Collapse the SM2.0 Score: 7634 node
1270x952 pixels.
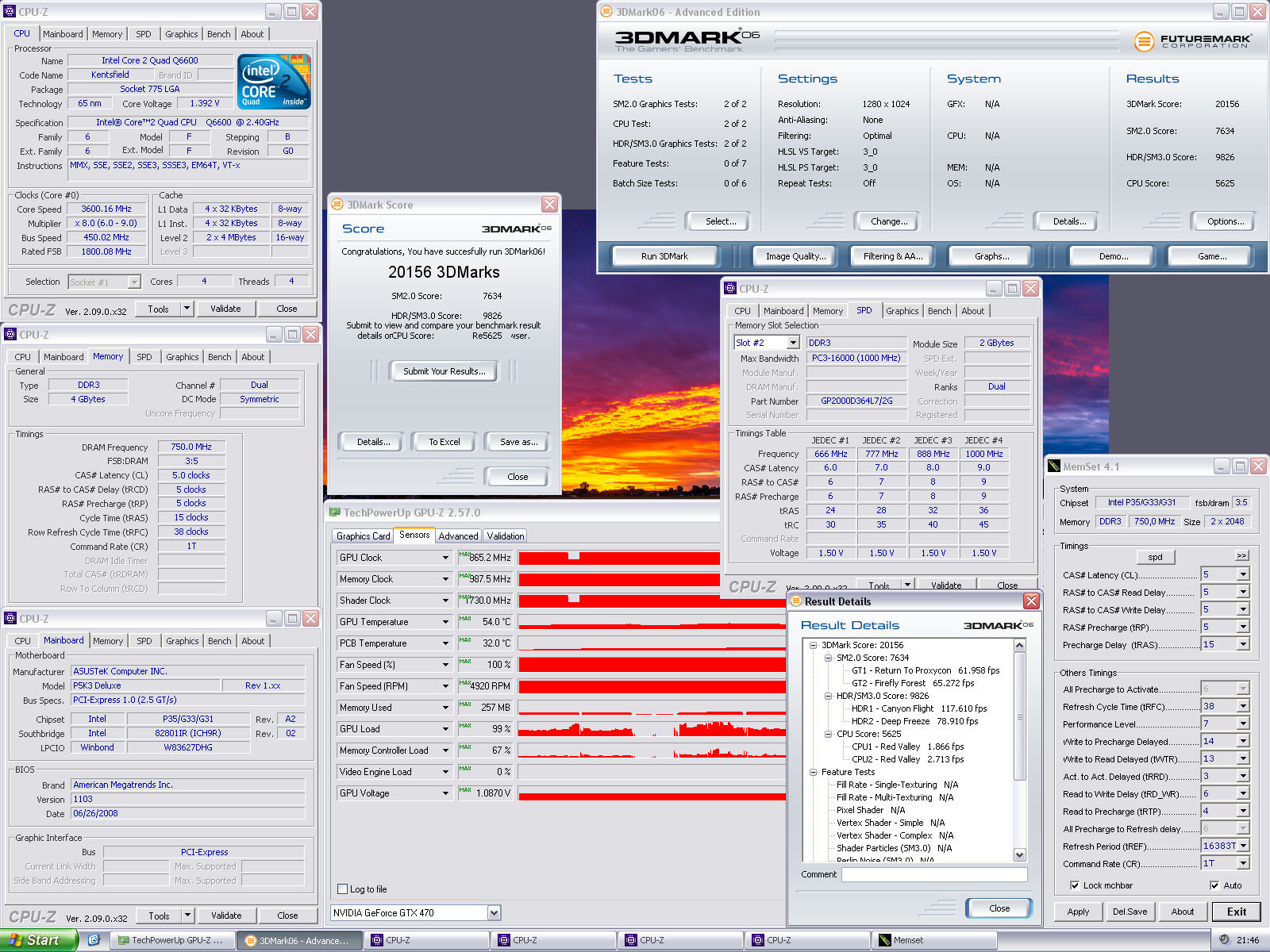[828, 658]
